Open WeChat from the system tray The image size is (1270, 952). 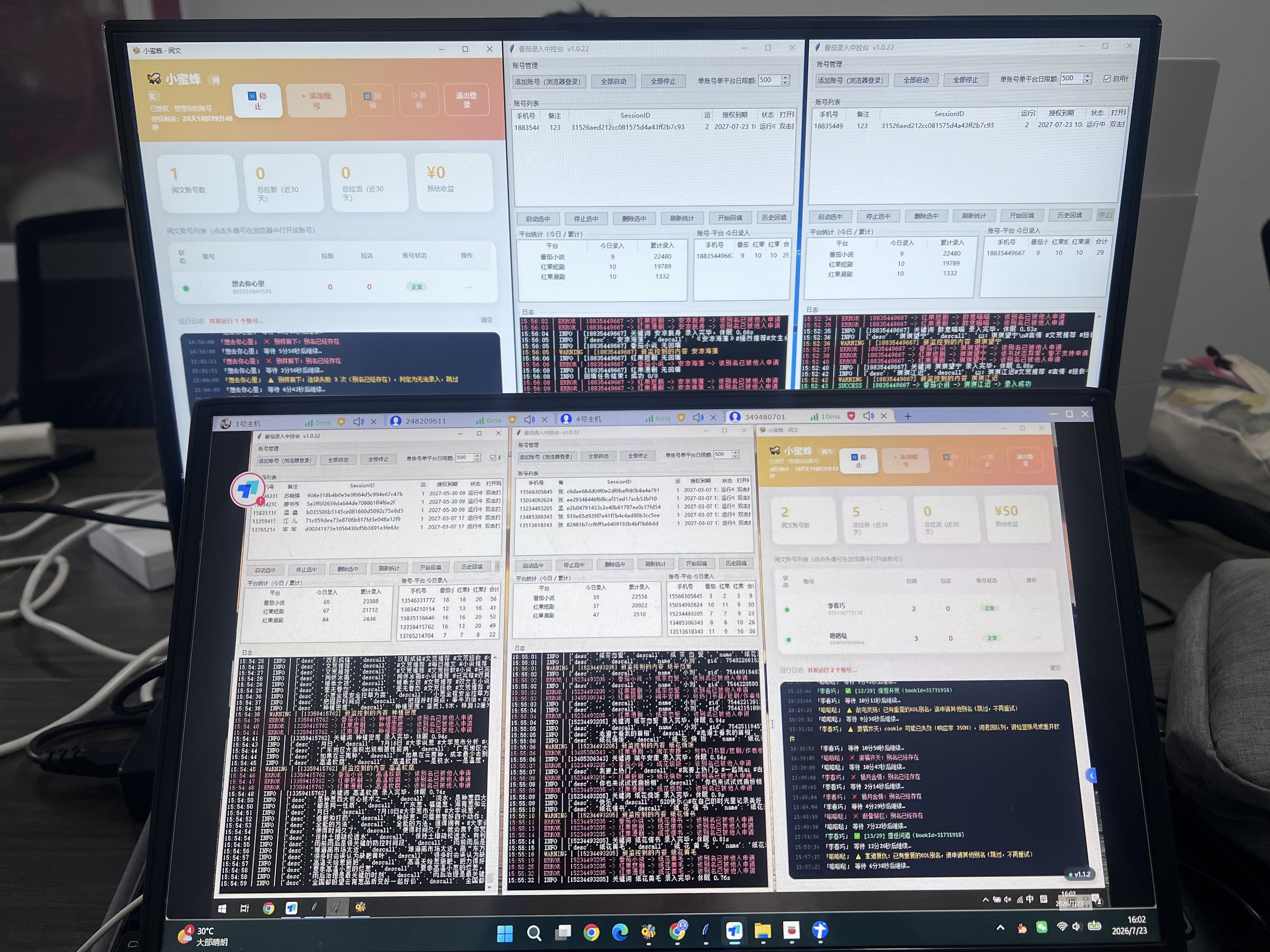[x=1042, y=927]
